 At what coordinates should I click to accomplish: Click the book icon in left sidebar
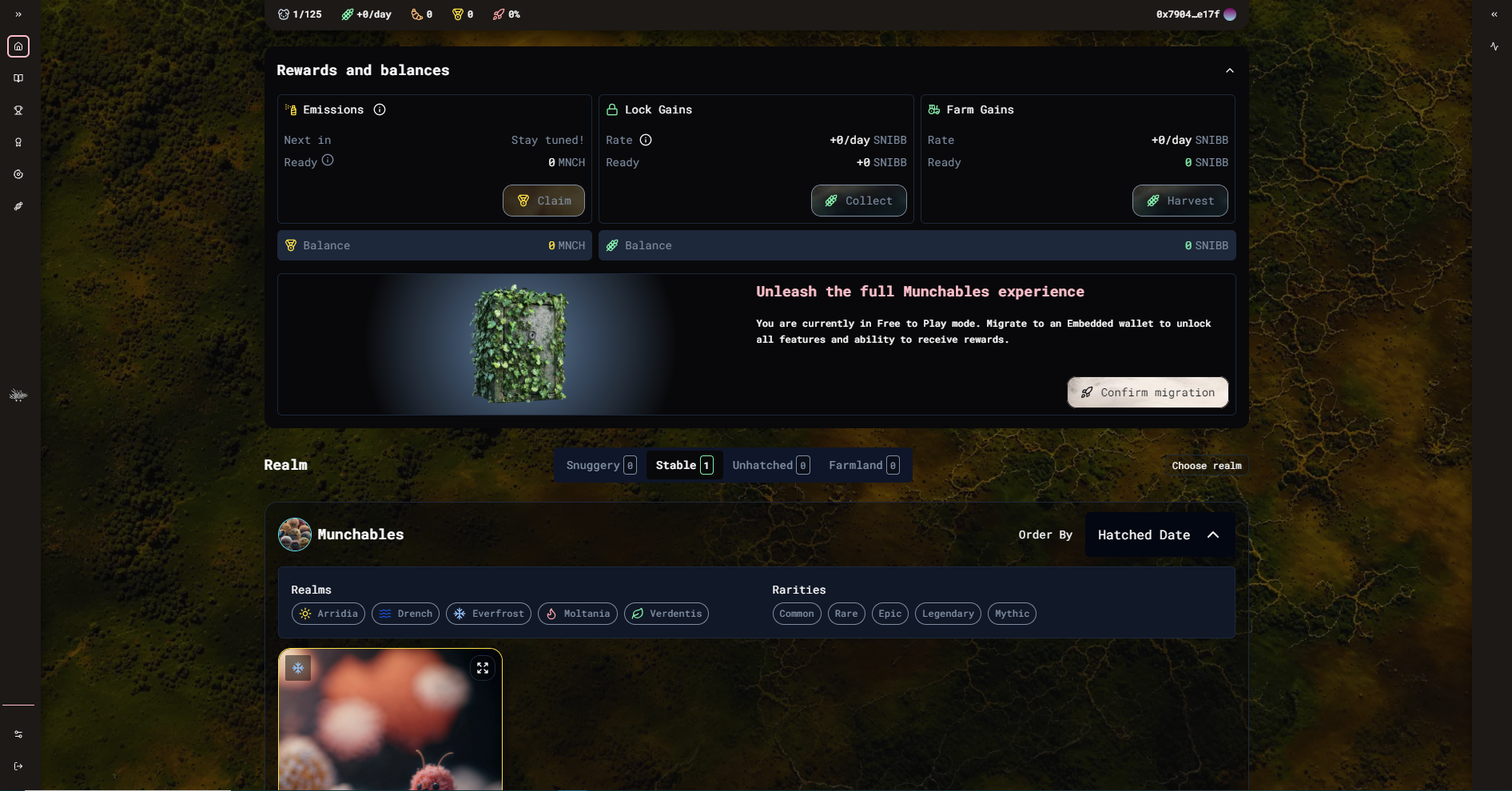click(18, 78)
